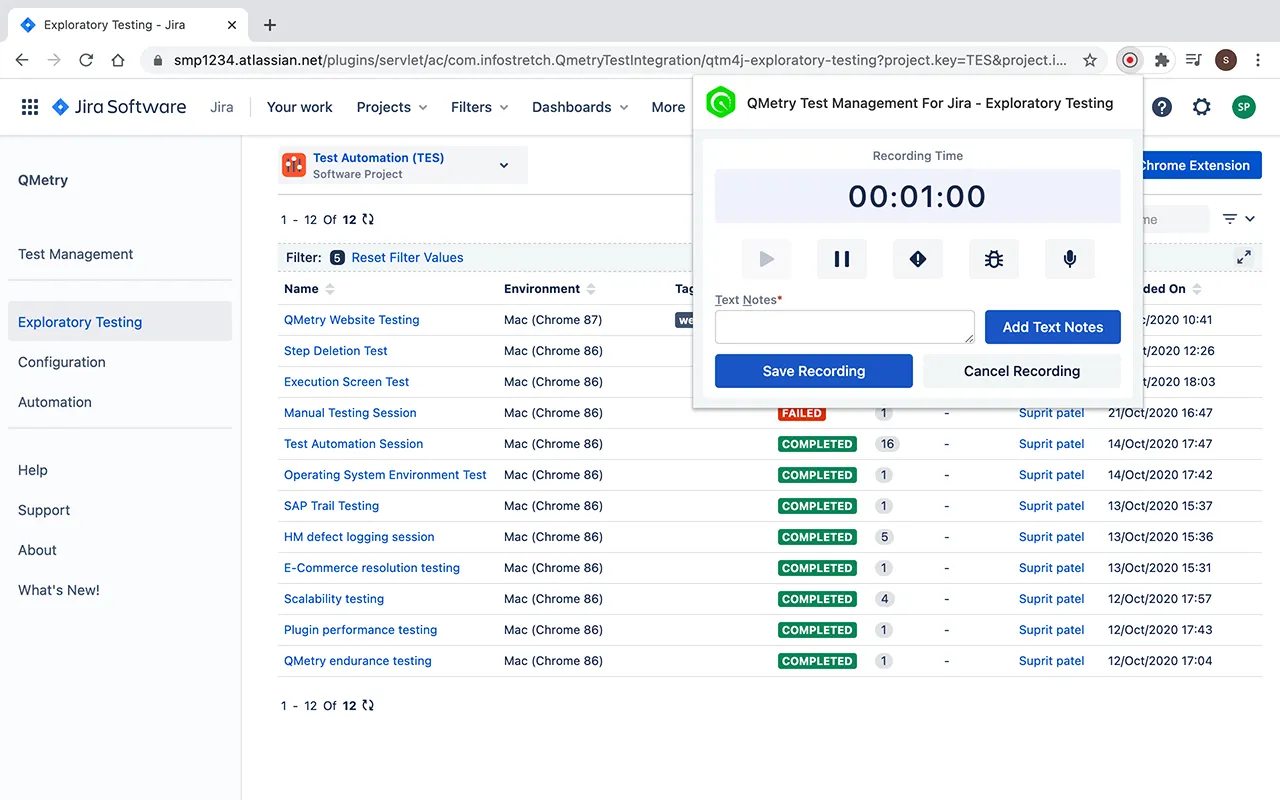
Task: Open Configuration in sidebar
Action: point(62,362)
